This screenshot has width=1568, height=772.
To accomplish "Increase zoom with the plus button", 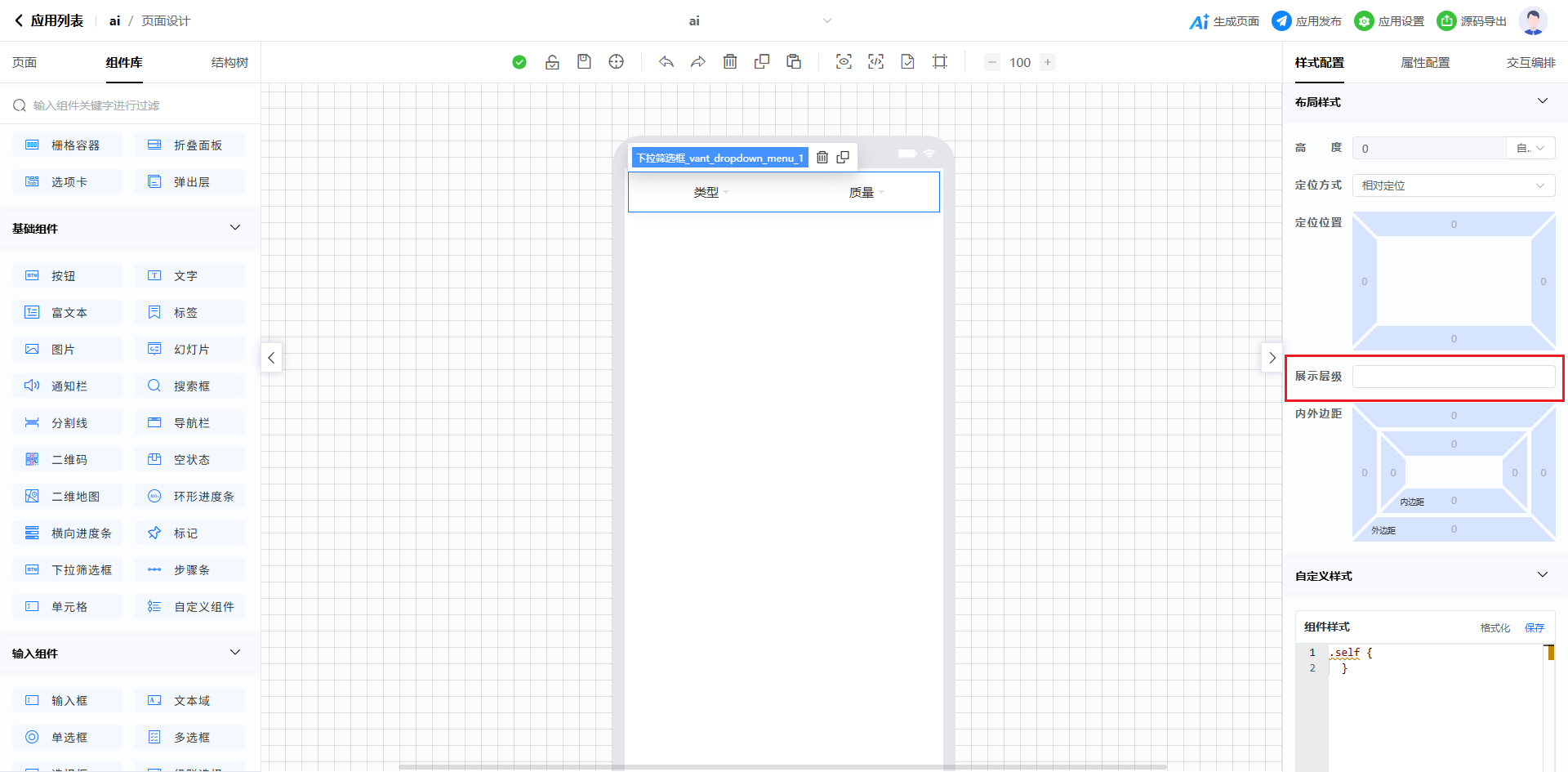I will 1048,62.
